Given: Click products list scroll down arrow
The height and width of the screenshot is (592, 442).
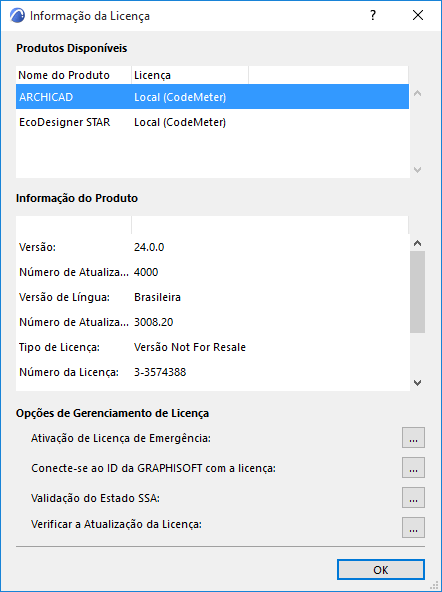Looking at the screenshot, I should pos(417,170).
